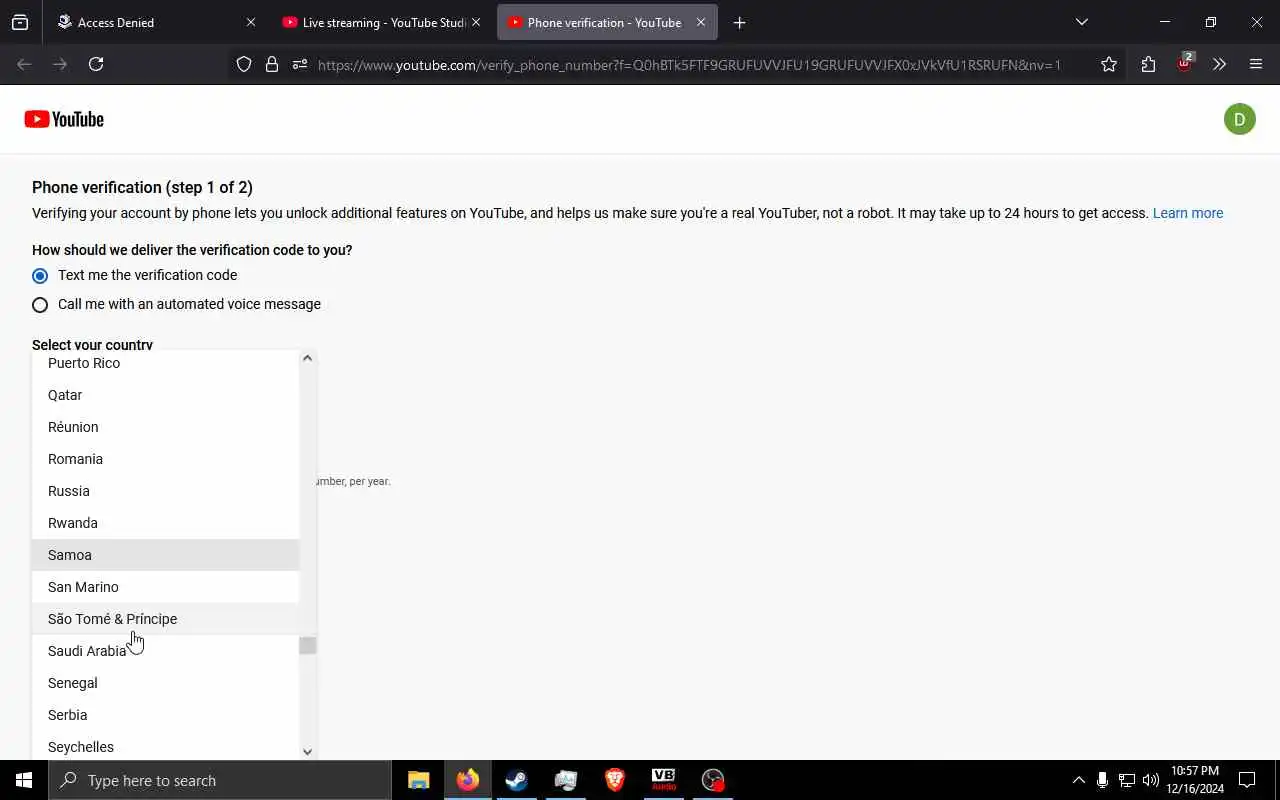Open a new browser tab
The height and width of the screenshot is (800, 1280).
[x=739, y=22]
